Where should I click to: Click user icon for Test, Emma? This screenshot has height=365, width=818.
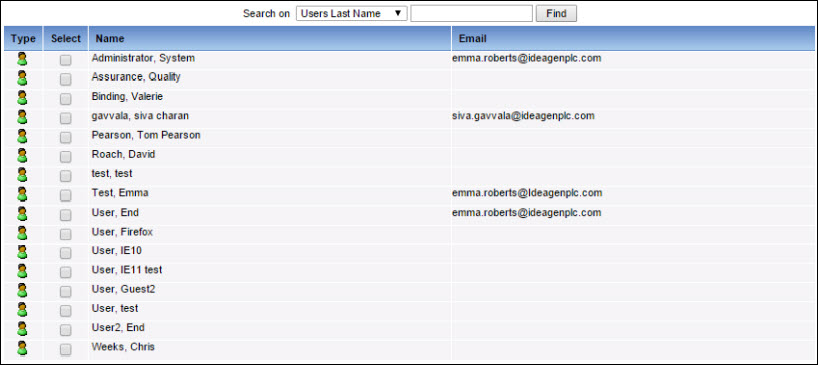[x=22, y=194]
